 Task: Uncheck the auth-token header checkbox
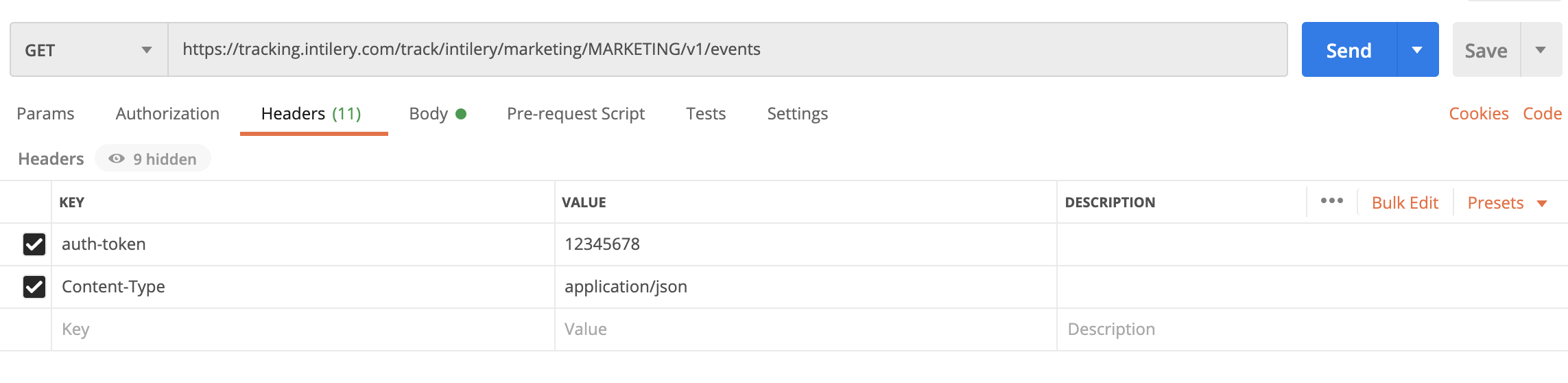(34, 244)
